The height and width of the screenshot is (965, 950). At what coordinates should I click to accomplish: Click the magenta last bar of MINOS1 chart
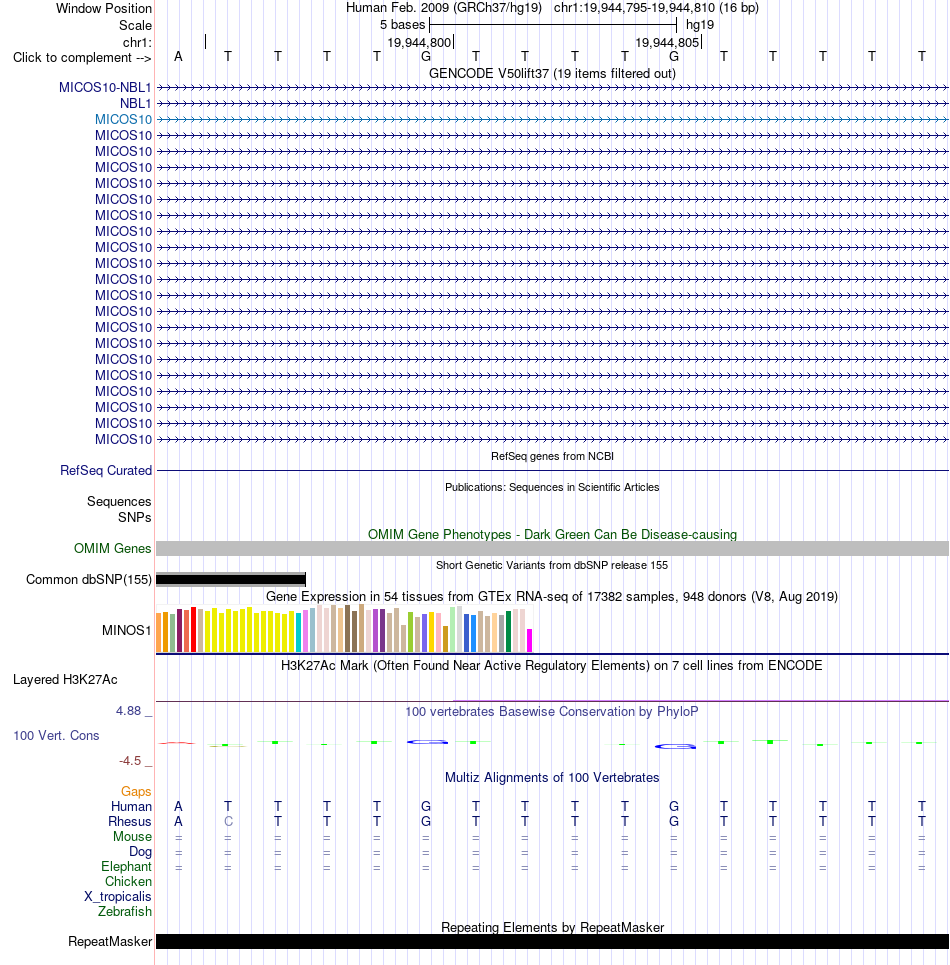pos(529,640)
